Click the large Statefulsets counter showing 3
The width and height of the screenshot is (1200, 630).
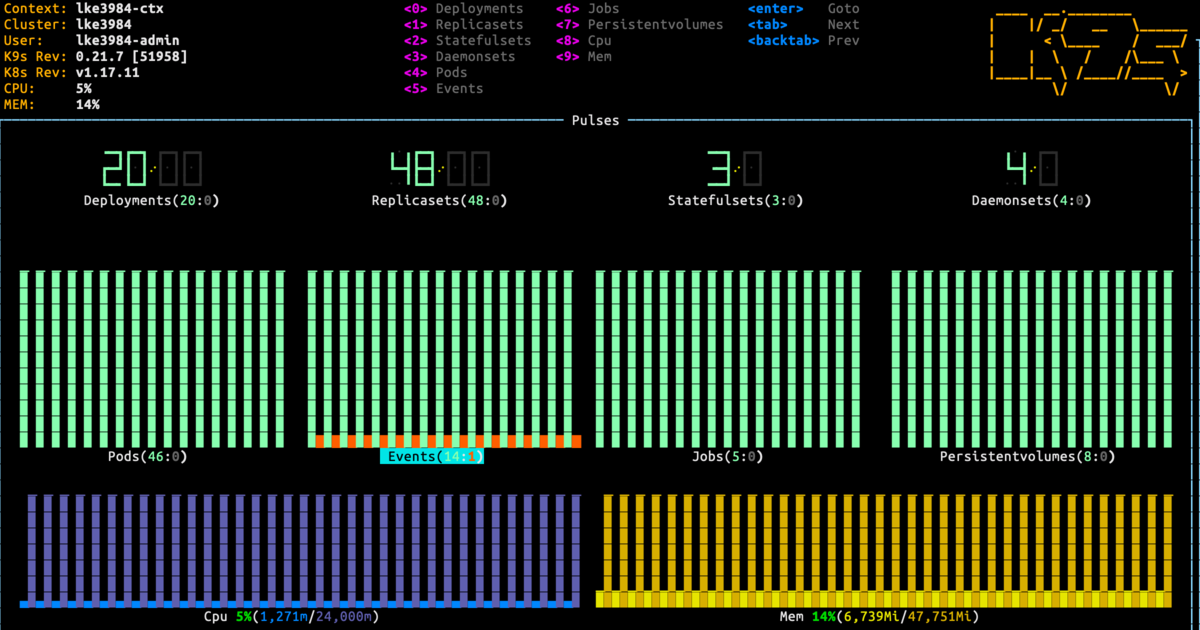click(735, 169)
